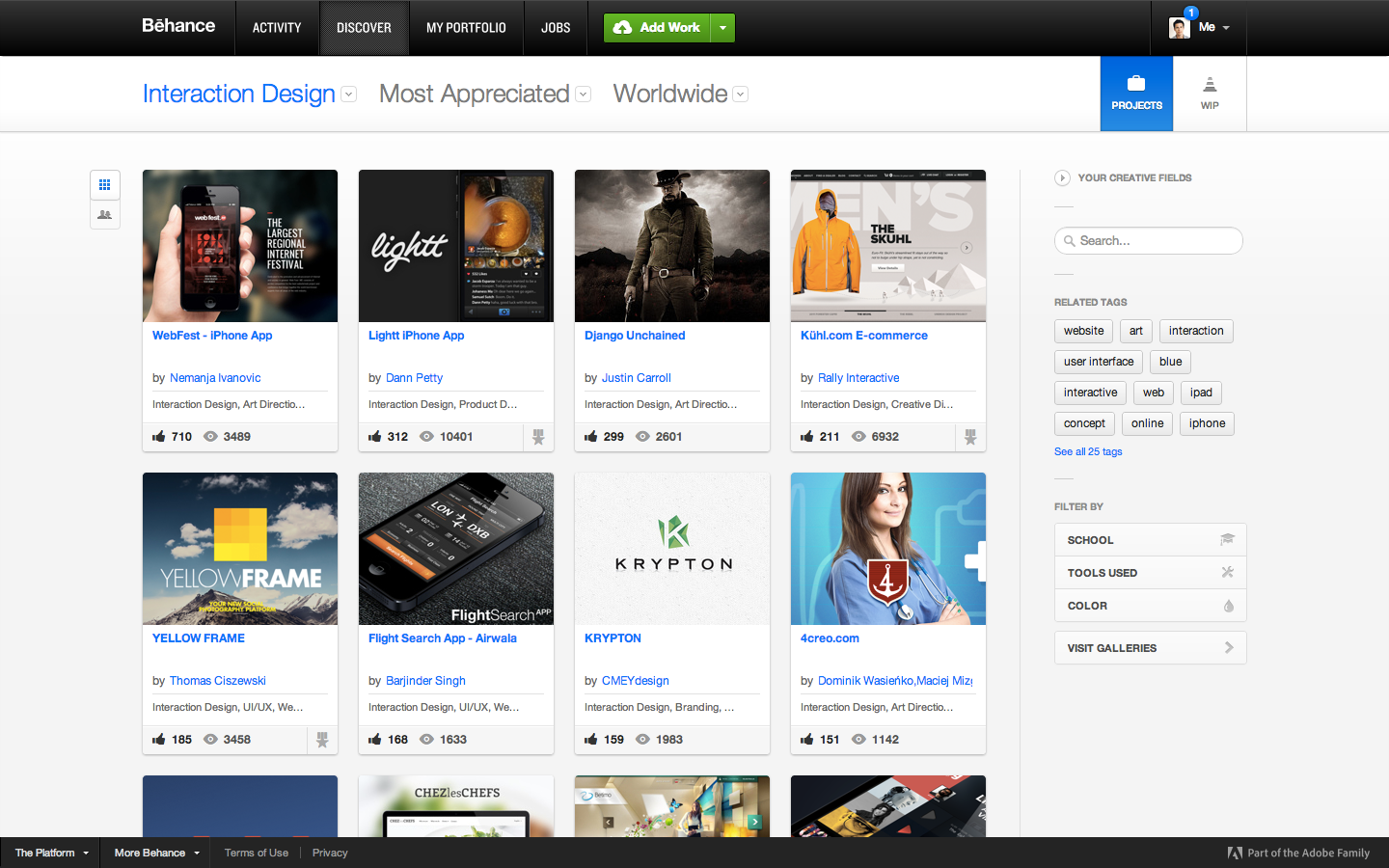Open author Nemanja Ivanovic profile
This screenshot has height=868, width=1389.
pos(215,378)
